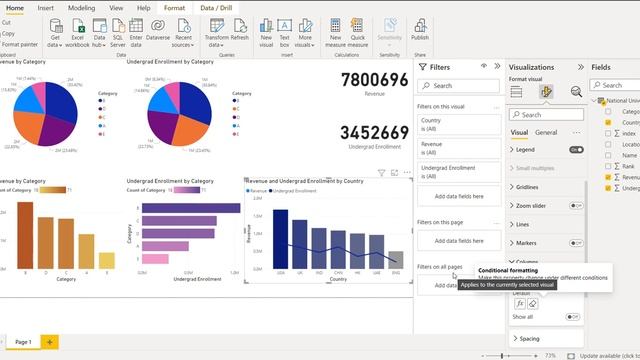
Task: Toggle the Filters pane eye icon
Action: [x=484, y=66]
